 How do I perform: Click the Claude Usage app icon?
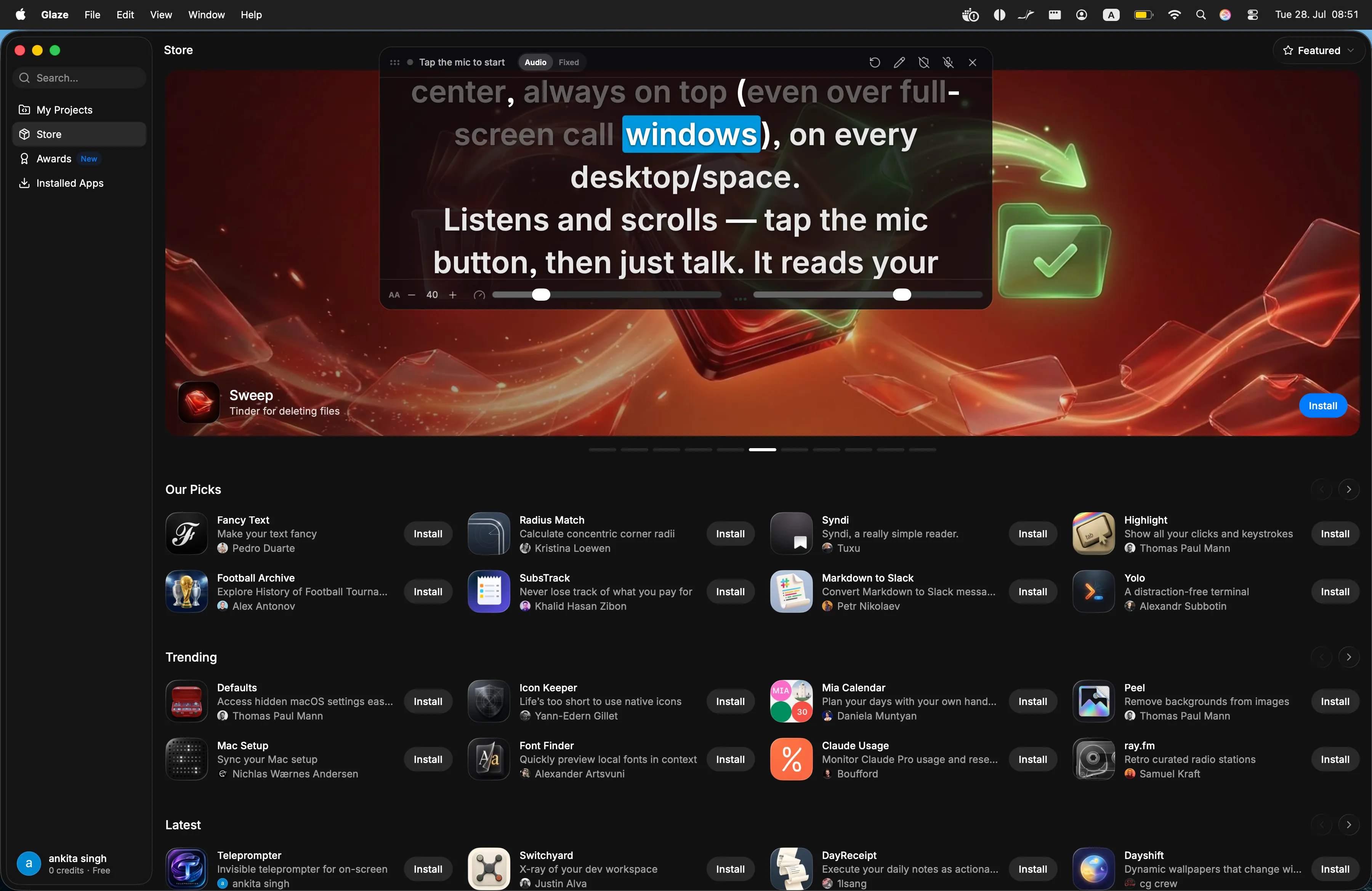(791, 760)
